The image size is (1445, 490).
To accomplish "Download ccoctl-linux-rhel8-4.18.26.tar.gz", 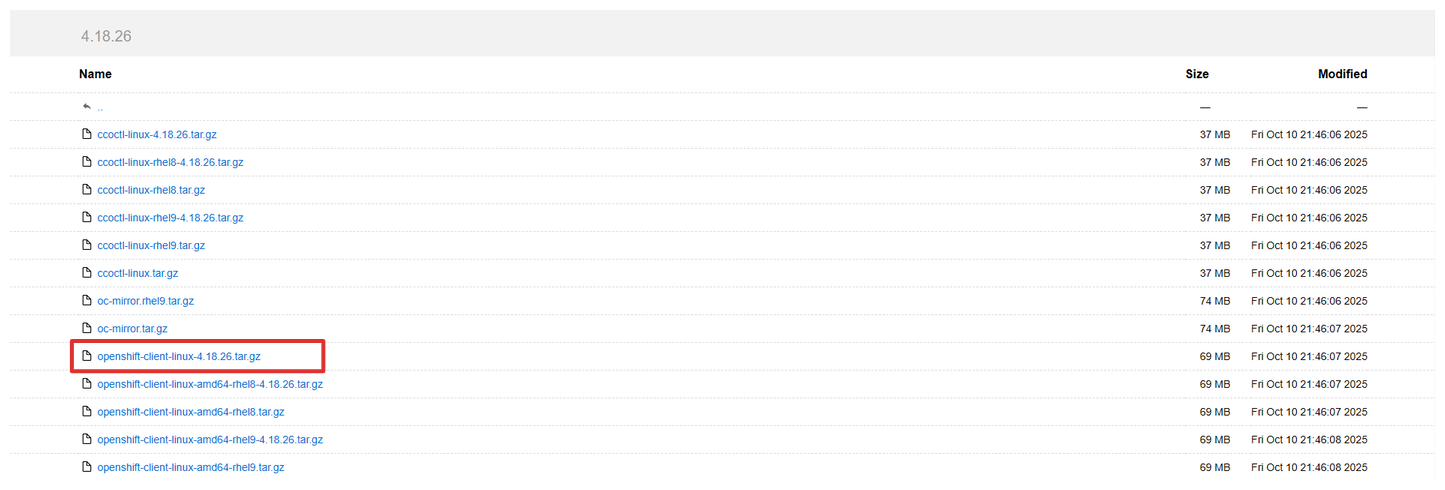I will [x=170, y=162].
